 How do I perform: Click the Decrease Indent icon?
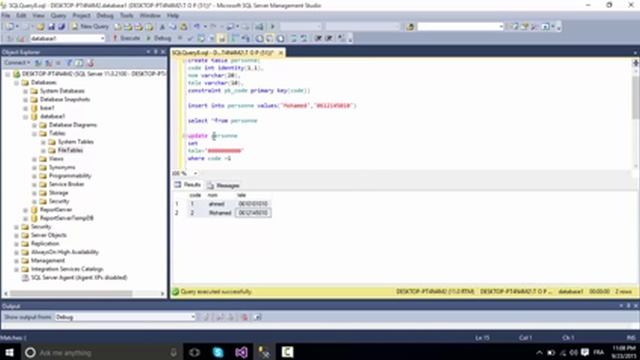tap(318, 38)
